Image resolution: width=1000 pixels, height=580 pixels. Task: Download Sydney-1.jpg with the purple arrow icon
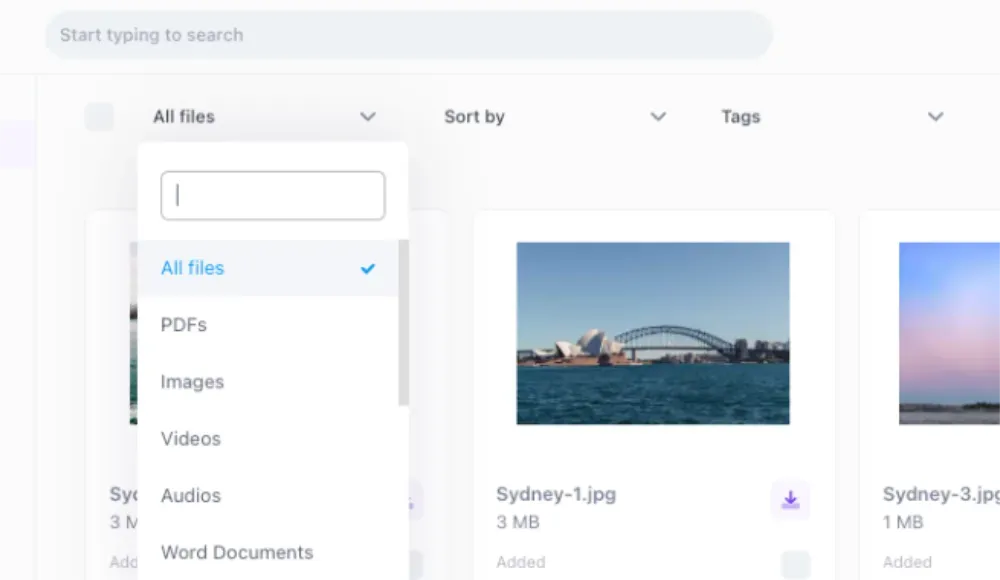pyautogui.click(x=790, y=500)
